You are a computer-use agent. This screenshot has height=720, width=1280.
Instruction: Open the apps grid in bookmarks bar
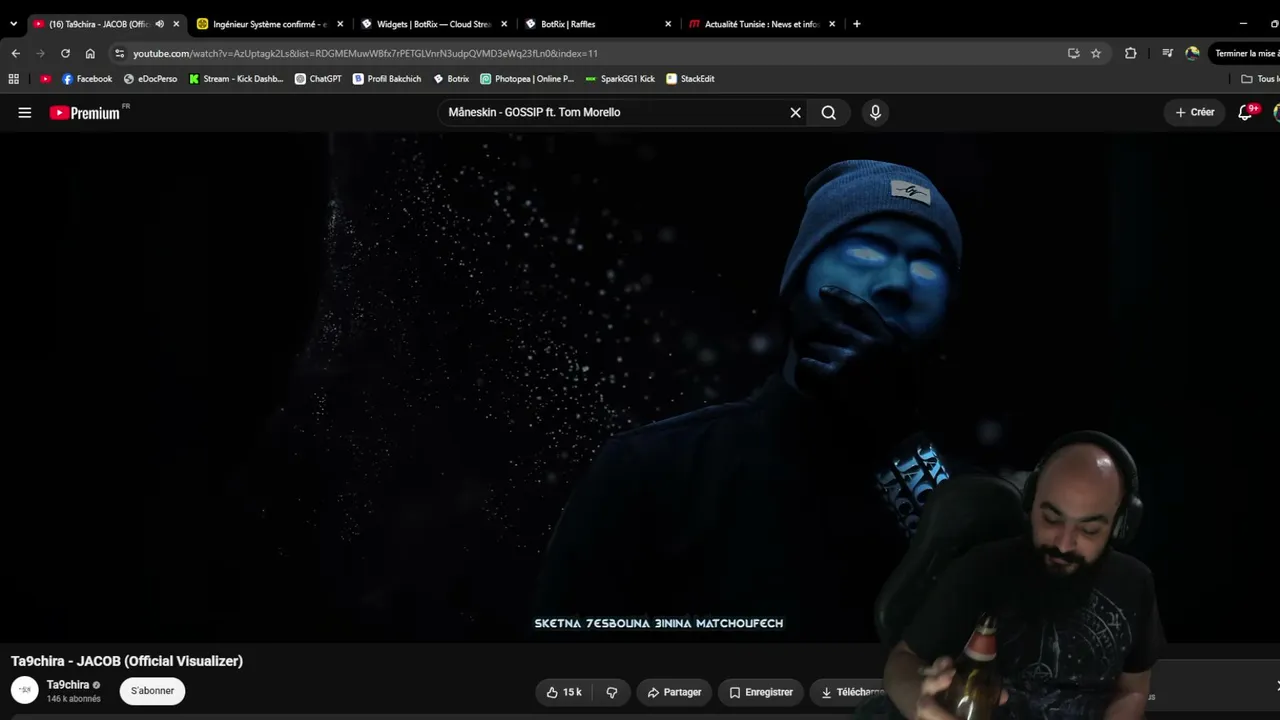pos(14,79)
